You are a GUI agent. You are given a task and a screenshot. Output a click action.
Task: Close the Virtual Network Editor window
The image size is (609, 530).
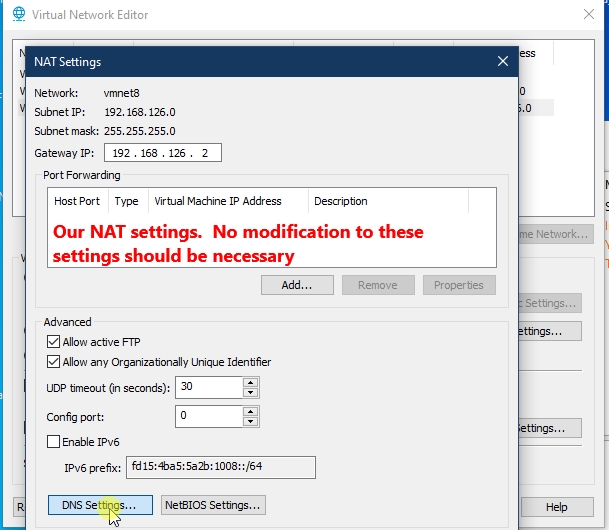(x=589, y=14)
